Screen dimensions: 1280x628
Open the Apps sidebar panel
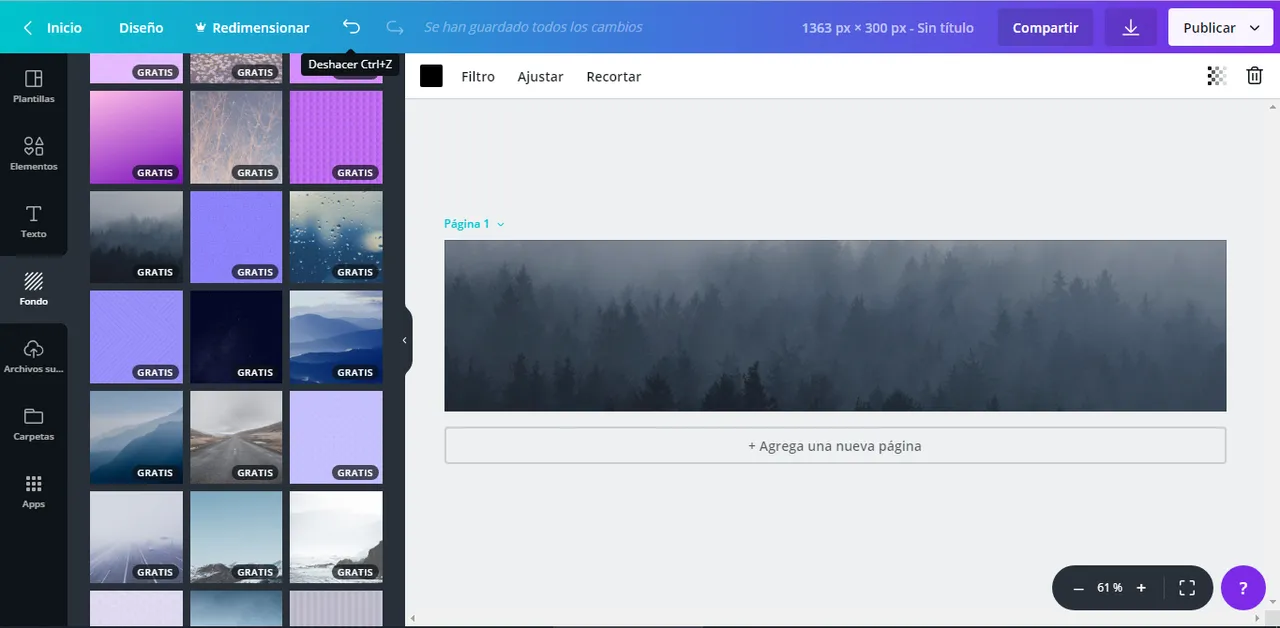(x=34, y=491)
